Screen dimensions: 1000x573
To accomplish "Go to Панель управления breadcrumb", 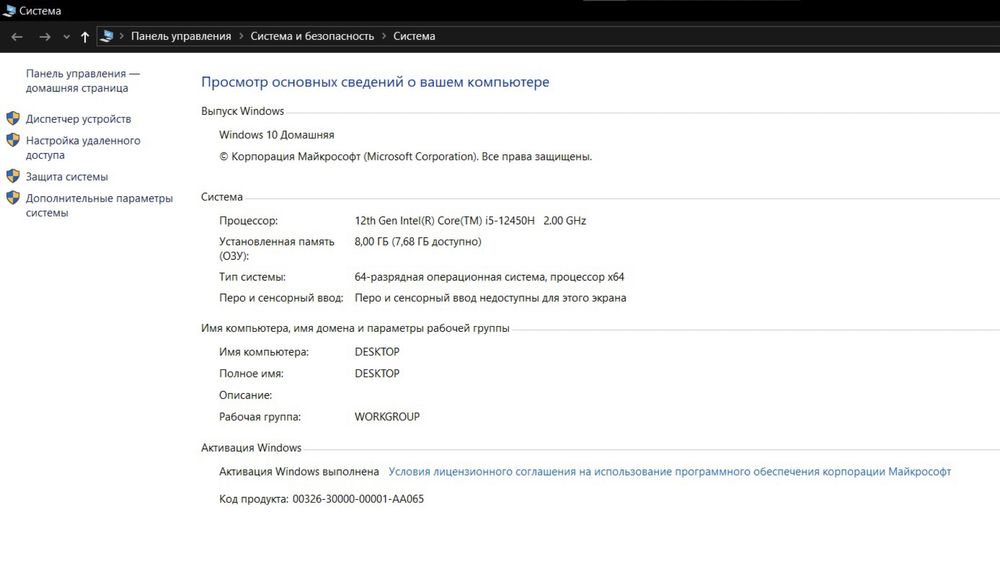I will [181, 37].
